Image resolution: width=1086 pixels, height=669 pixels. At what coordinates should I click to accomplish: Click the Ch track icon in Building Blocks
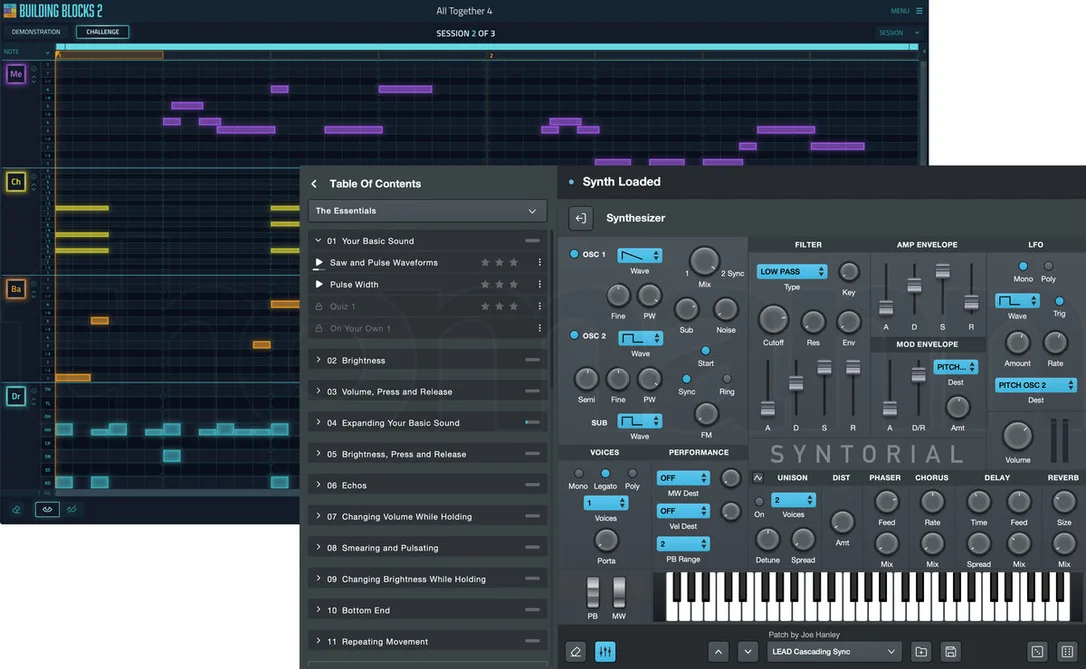pos(16,181)
